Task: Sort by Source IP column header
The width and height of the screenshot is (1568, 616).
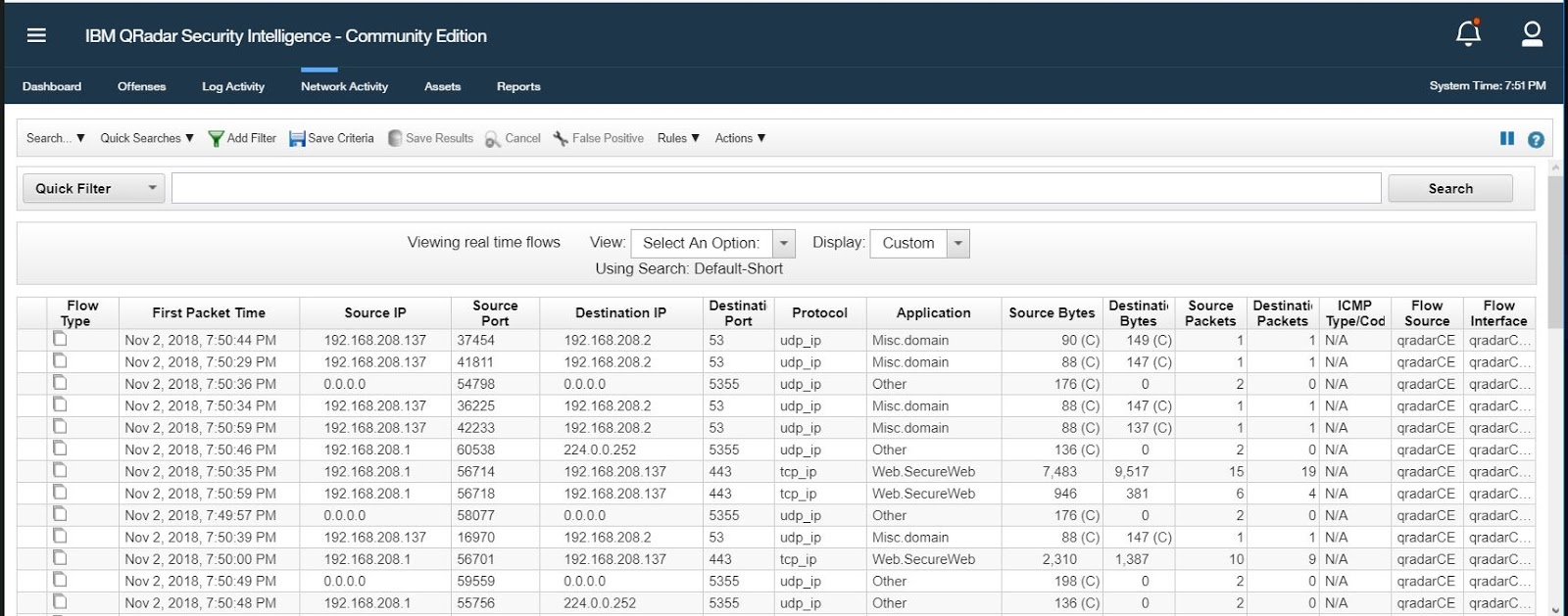Action: [x=375, y=312]
